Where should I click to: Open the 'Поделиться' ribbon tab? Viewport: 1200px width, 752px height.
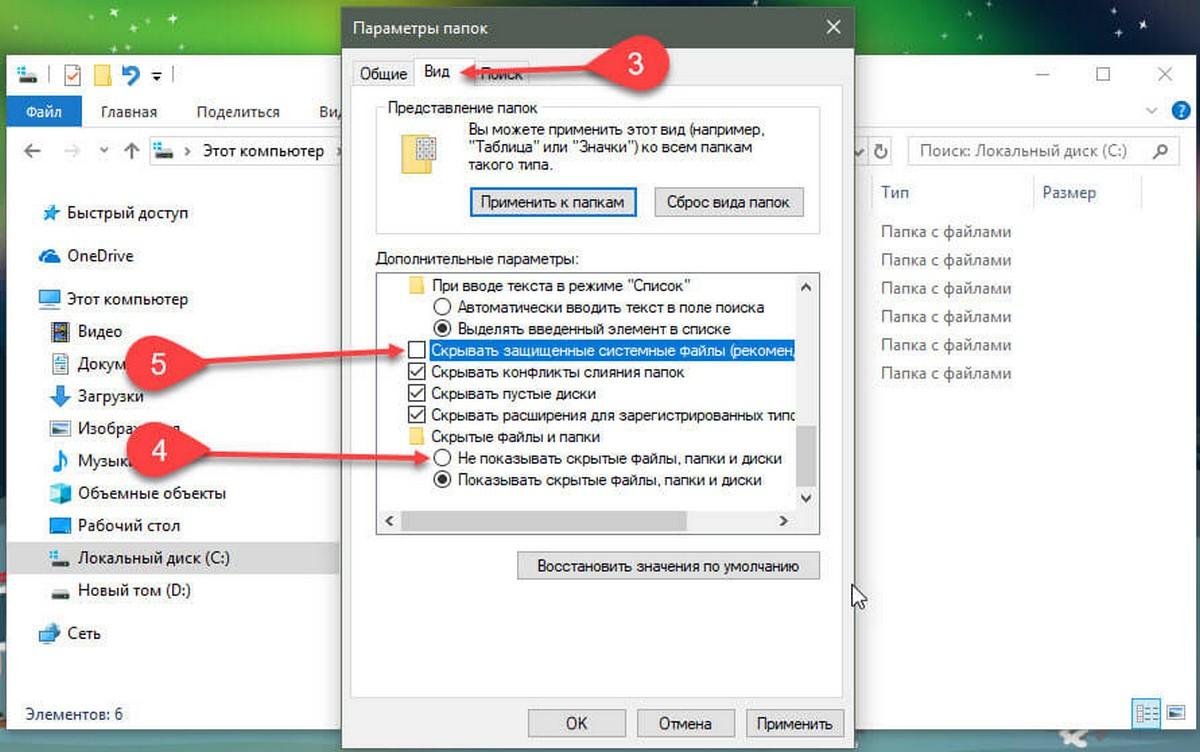[x=238, y=112]
